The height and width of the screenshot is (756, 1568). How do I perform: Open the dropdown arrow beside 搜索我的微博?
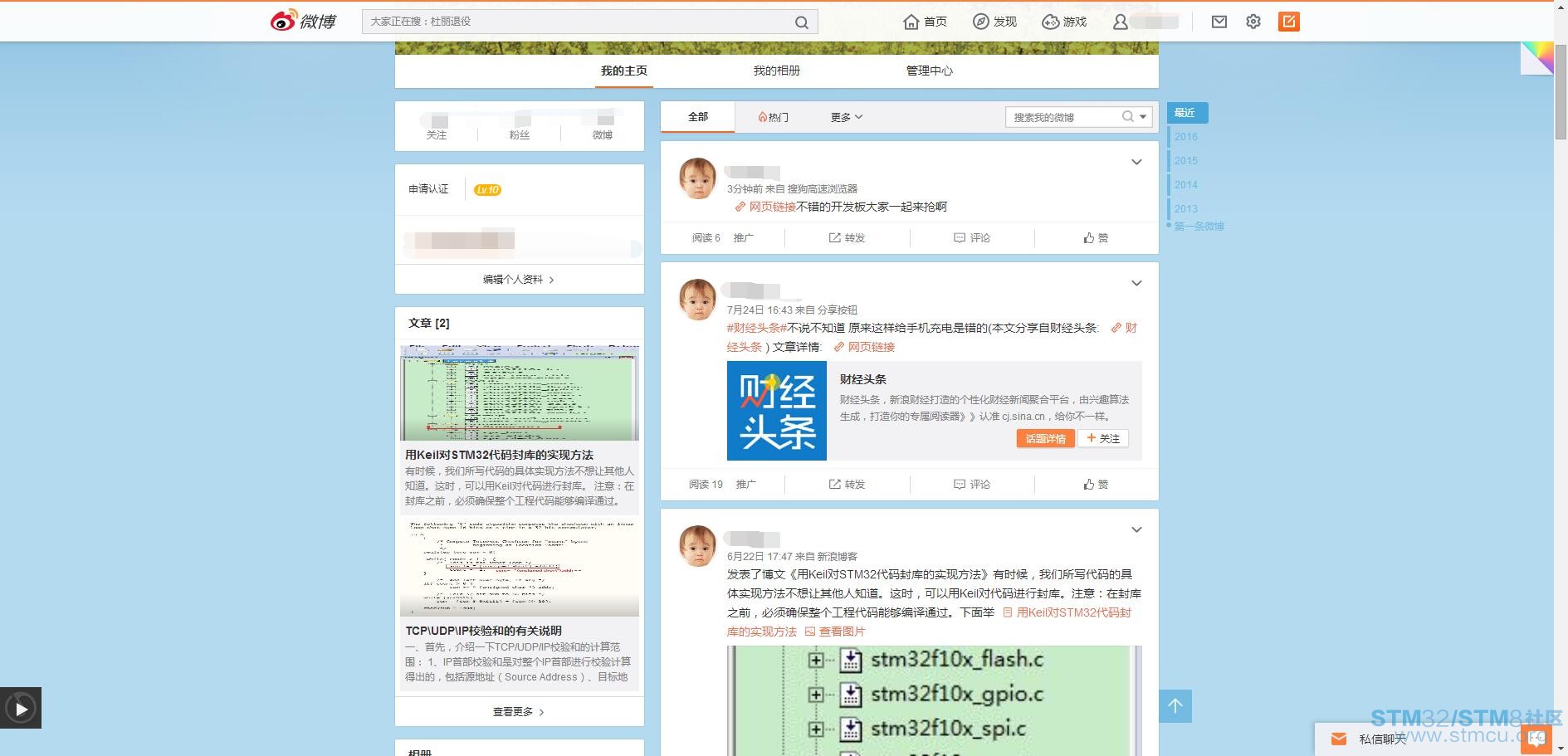pyautogui.click(x=1143, y=117)
